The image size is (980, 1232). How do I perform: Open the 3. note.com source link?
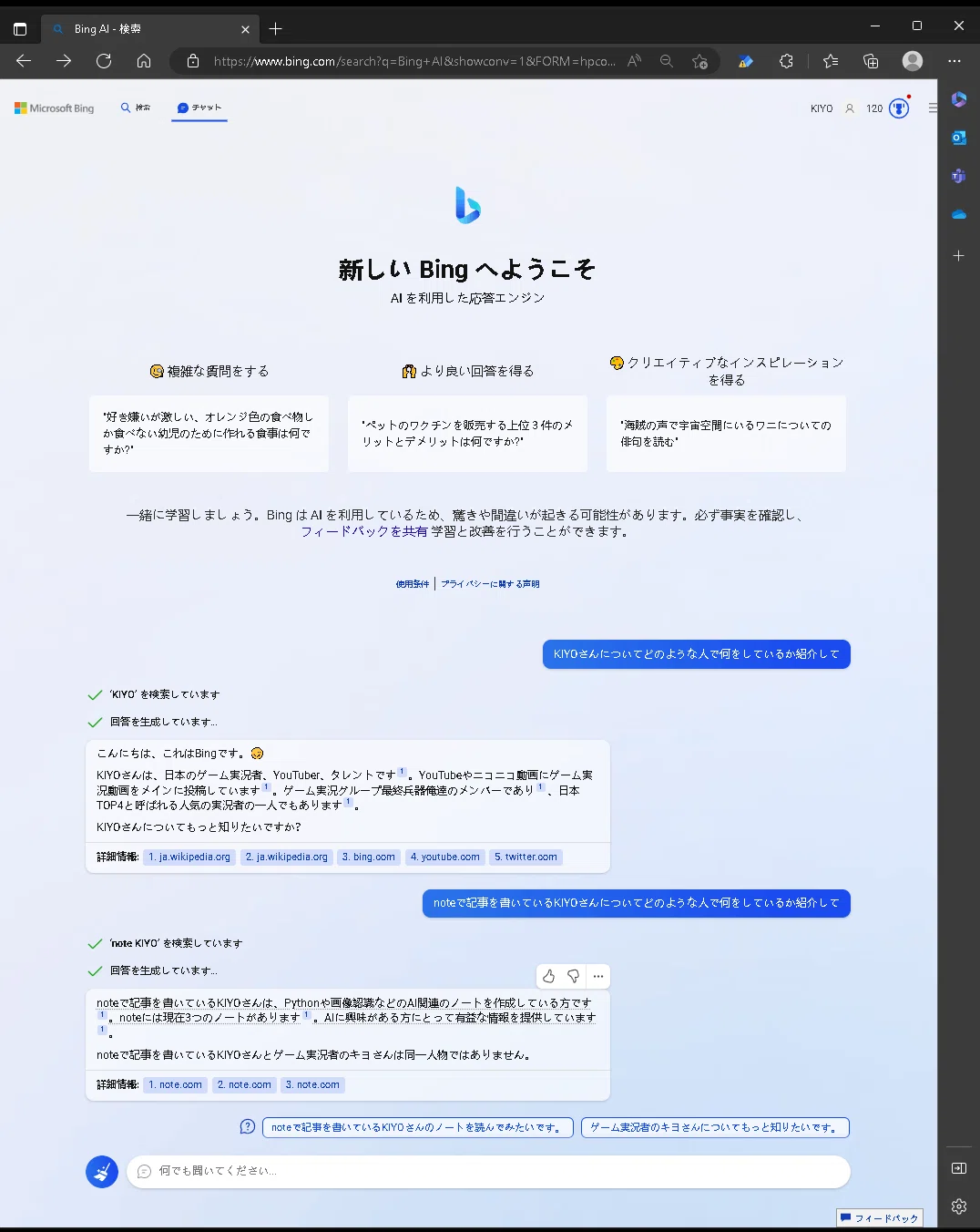point(312,1085)
